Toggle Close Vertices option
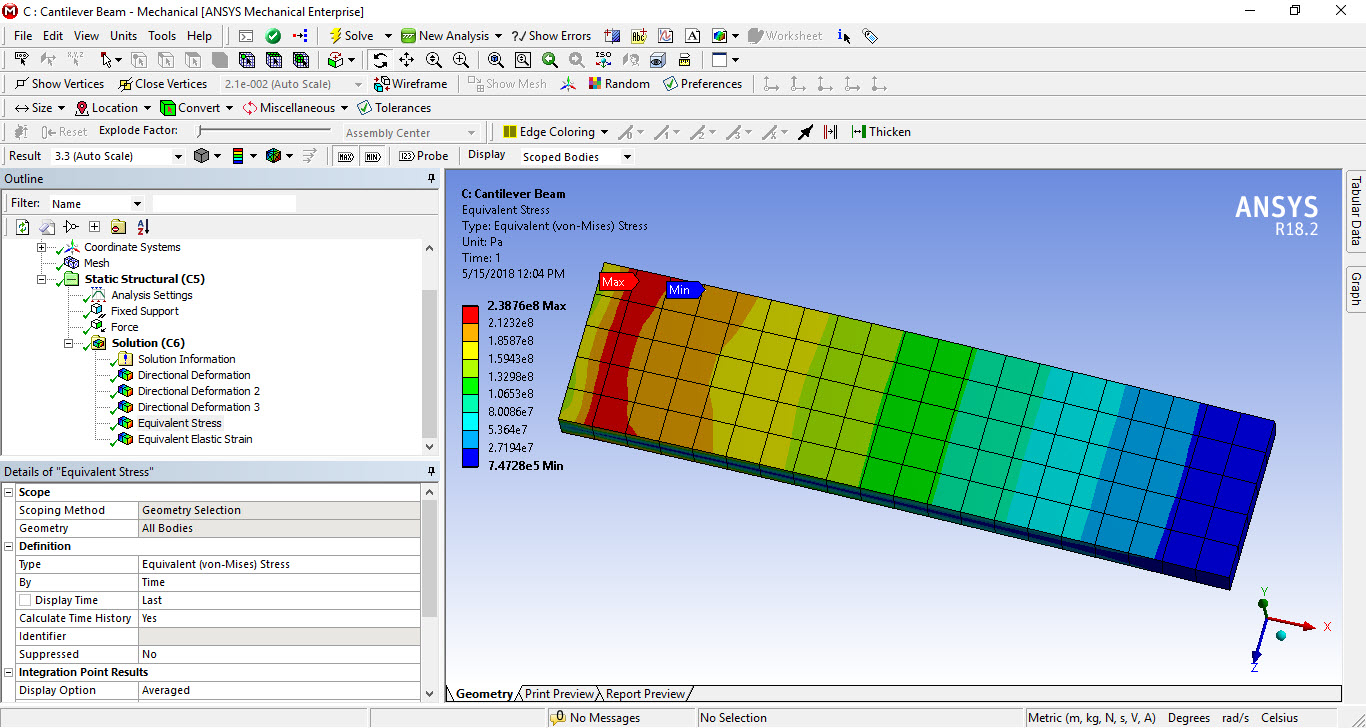This screenshot has width=1366, height=728. point(163,84)
